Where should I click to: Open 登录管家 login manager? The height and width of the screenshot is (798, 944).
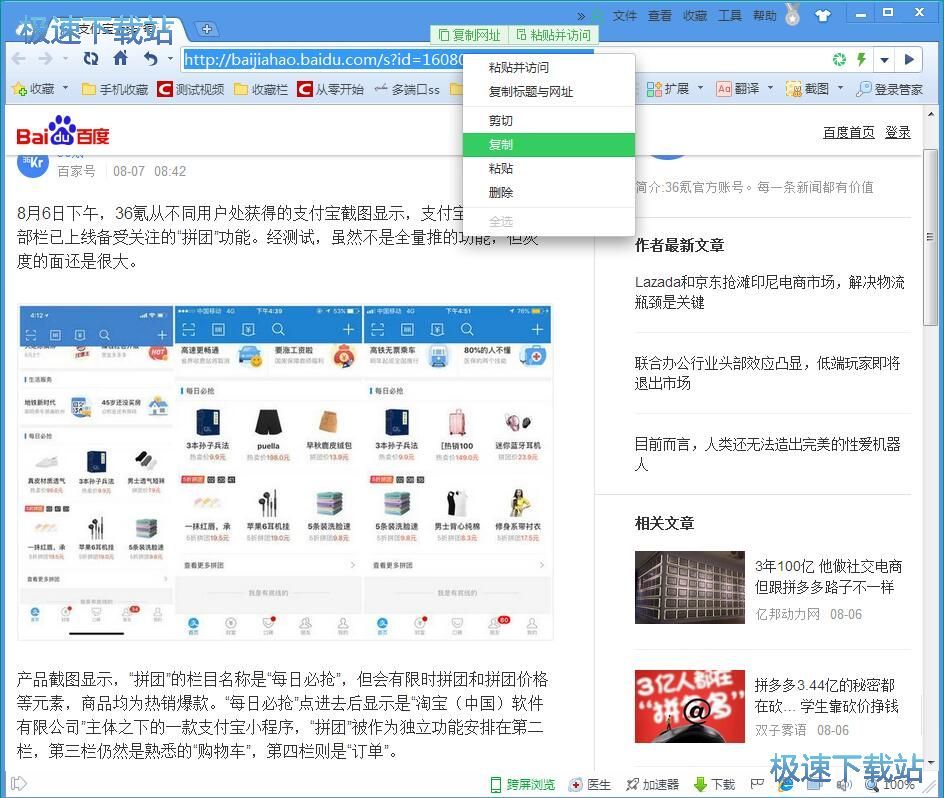(x=889, y=89)
